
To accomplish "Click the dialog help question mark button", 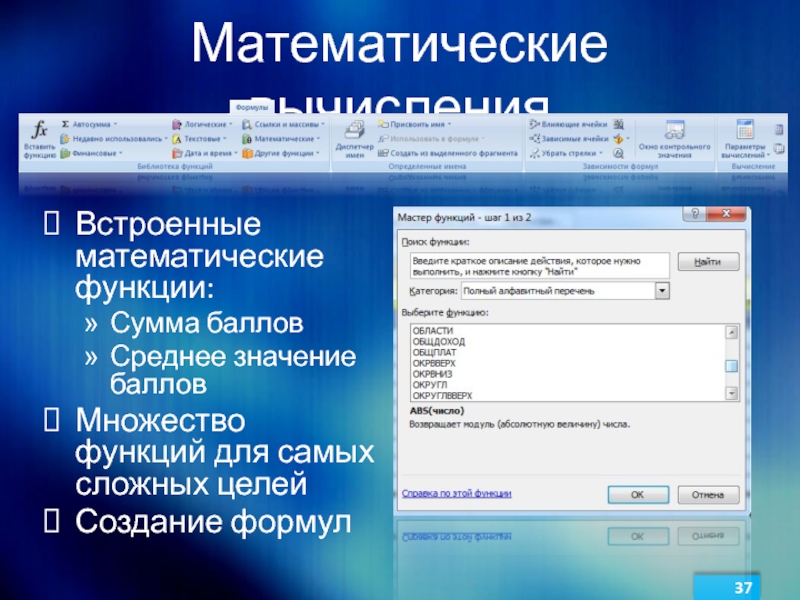I will [x=694, y=214].
